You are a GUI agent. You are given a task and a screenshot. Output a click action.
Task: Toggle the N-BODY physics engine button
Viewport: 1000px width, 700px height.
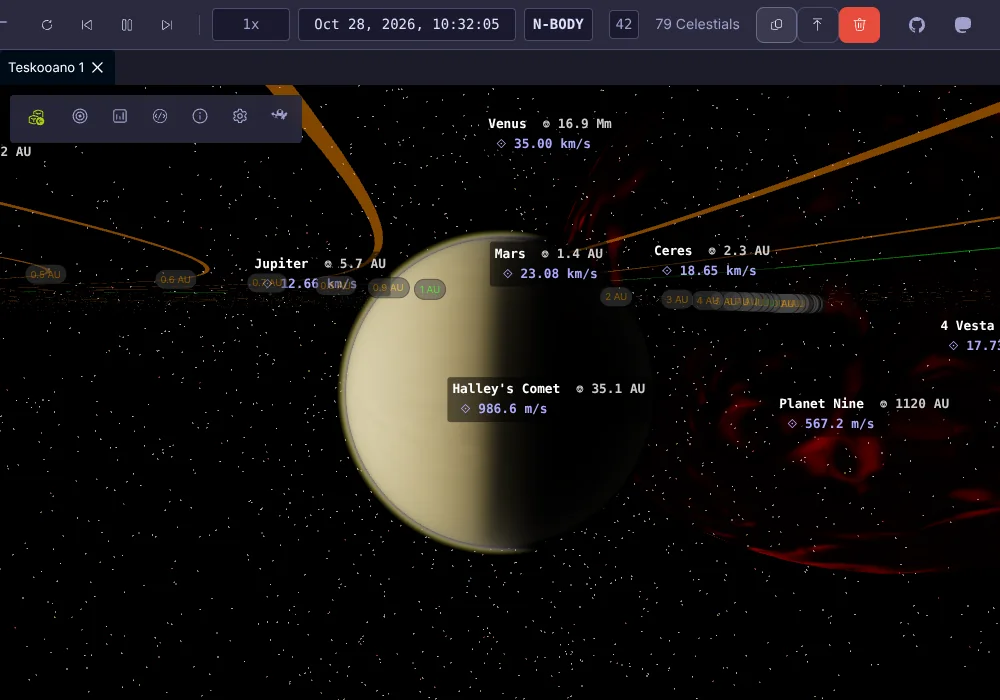click(558, 24)
